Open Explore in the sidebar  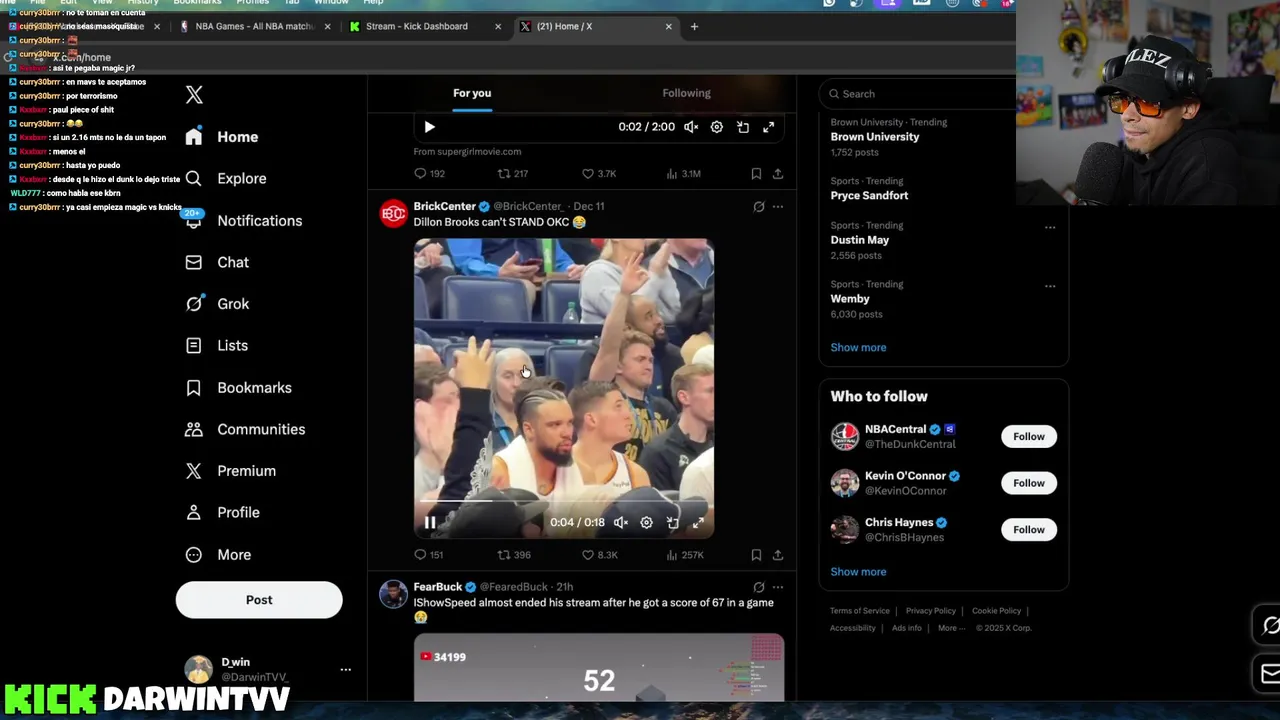(226, 179)
